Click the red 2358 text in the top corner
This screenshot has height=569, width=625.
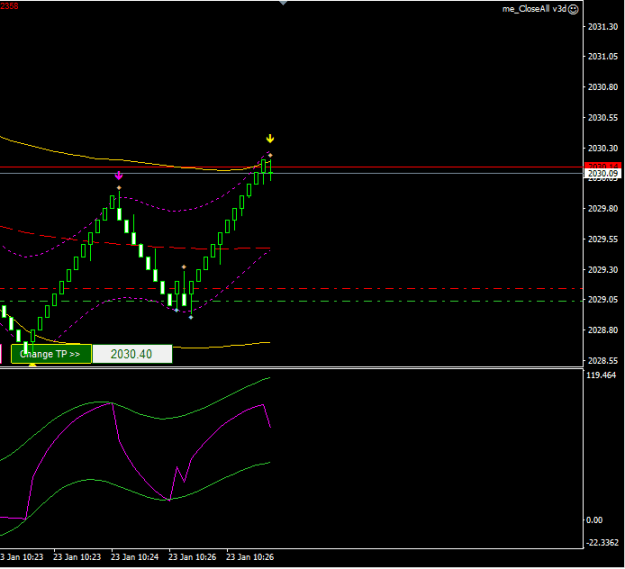point(9,6)
